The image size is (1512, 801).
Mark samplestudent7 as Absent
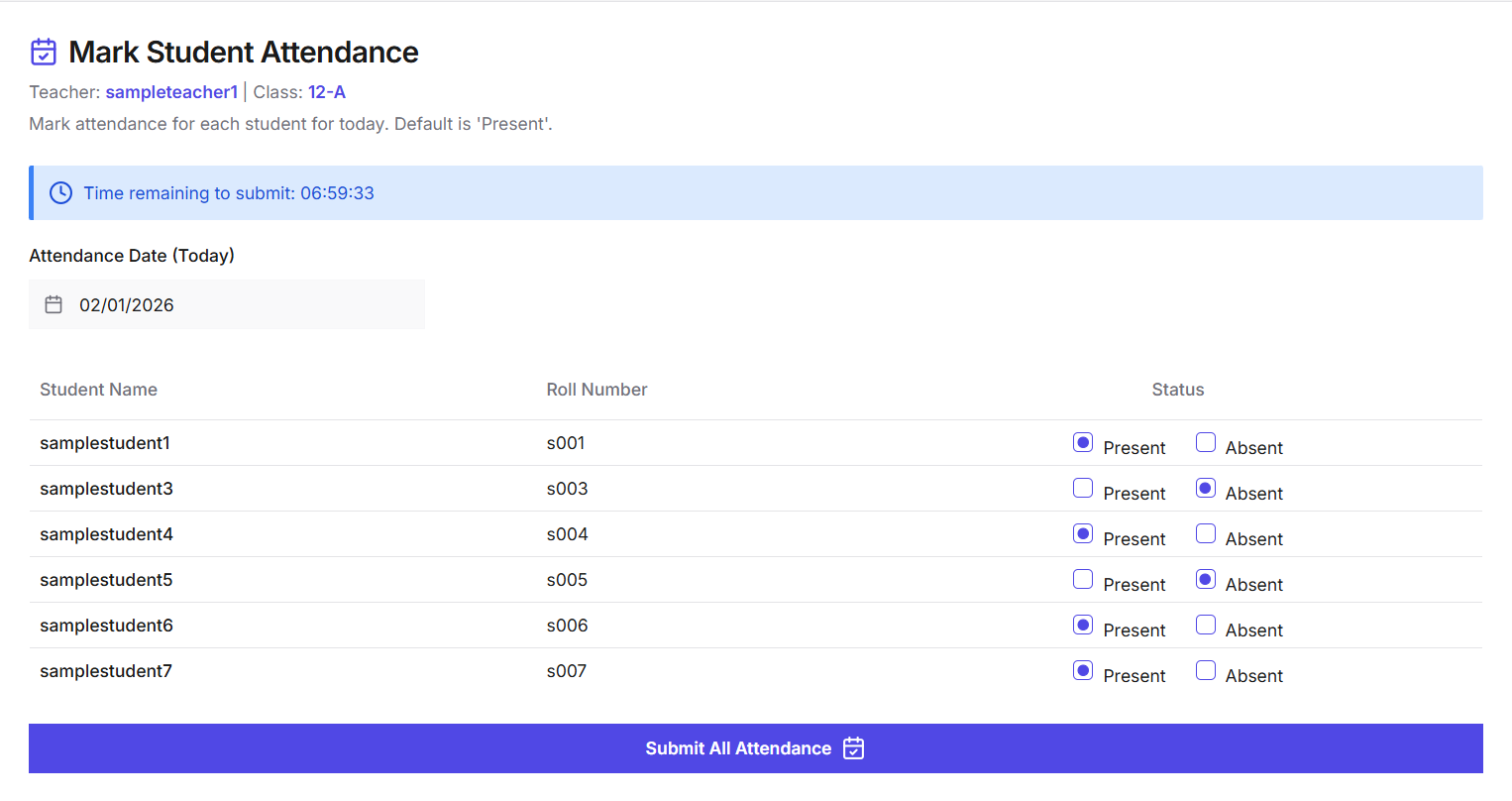[x=1206, y=670]
